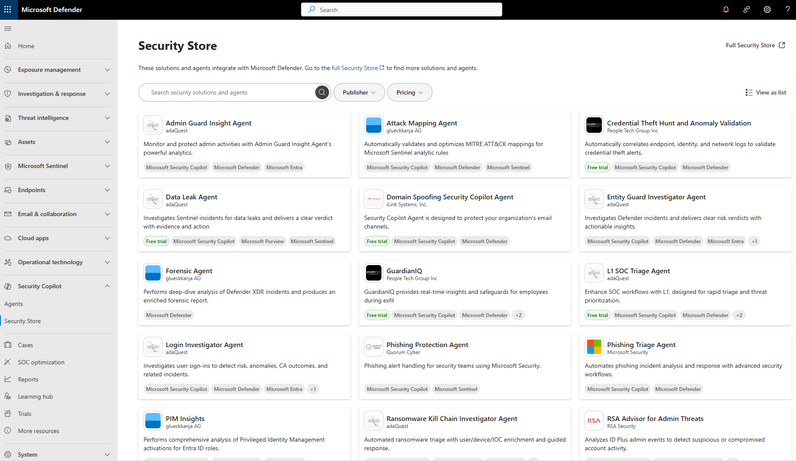
Task: Switch to View as list
Action: coord(766,92)
